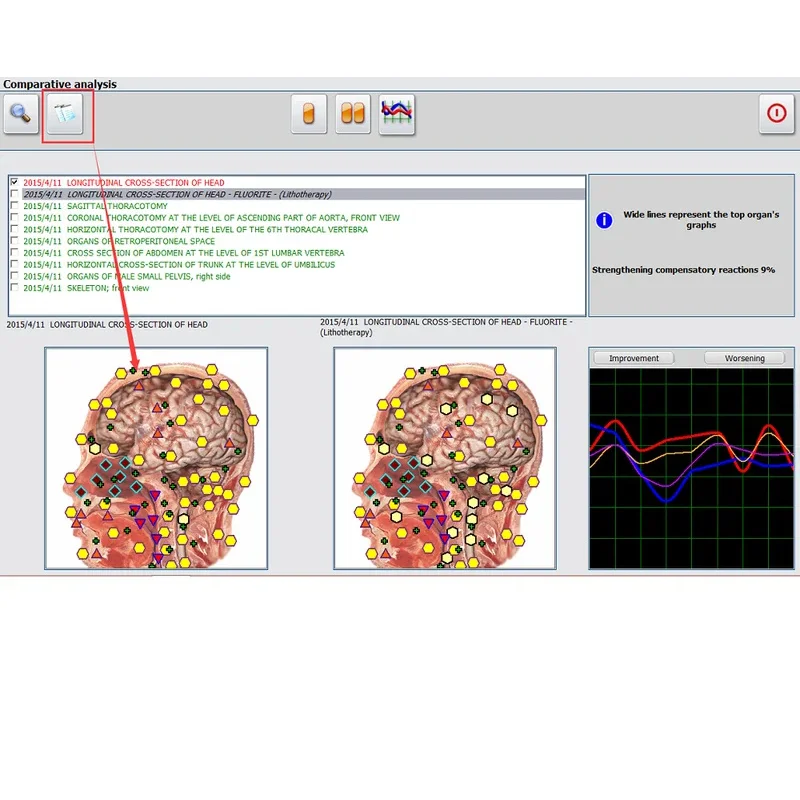
Task: Click the left head cross-section image
Action: [x=156, y=458]
